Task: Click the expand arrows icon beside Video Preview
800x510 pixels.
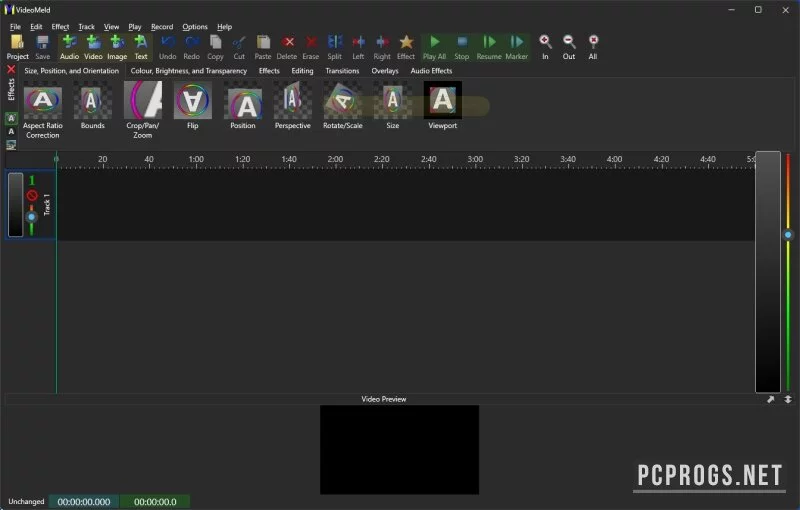Action: pos(788,399)
